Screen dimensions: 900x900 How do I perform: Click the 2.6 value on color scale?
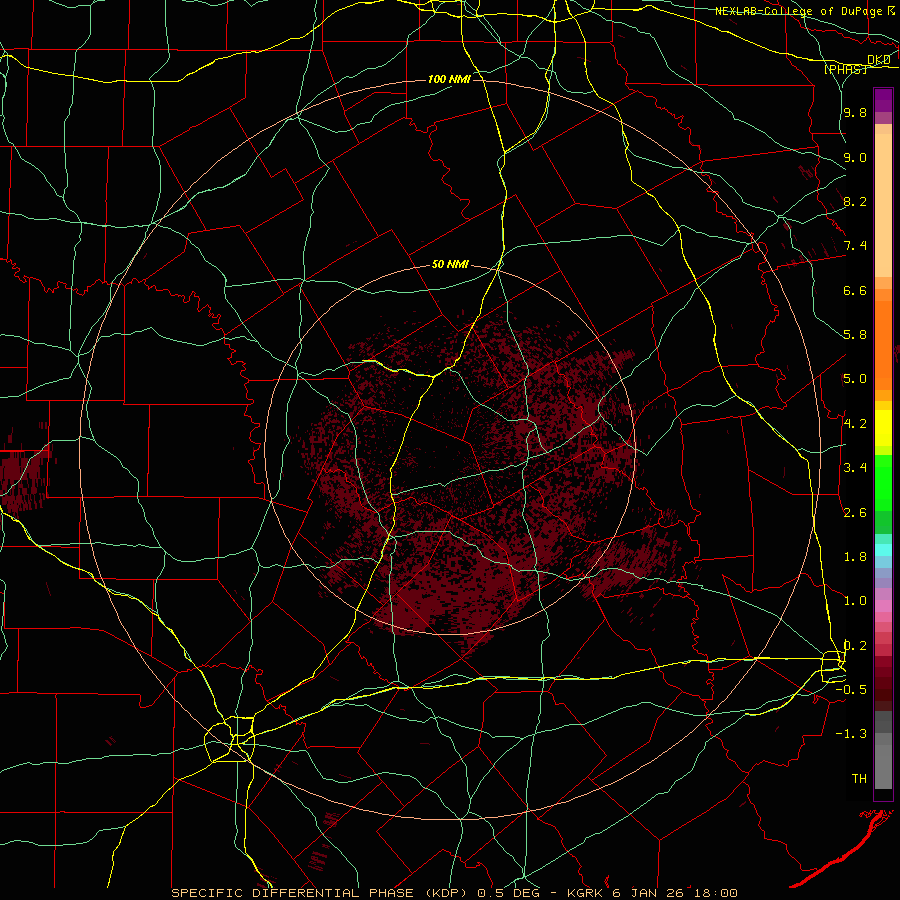click(x=855, y=512)
